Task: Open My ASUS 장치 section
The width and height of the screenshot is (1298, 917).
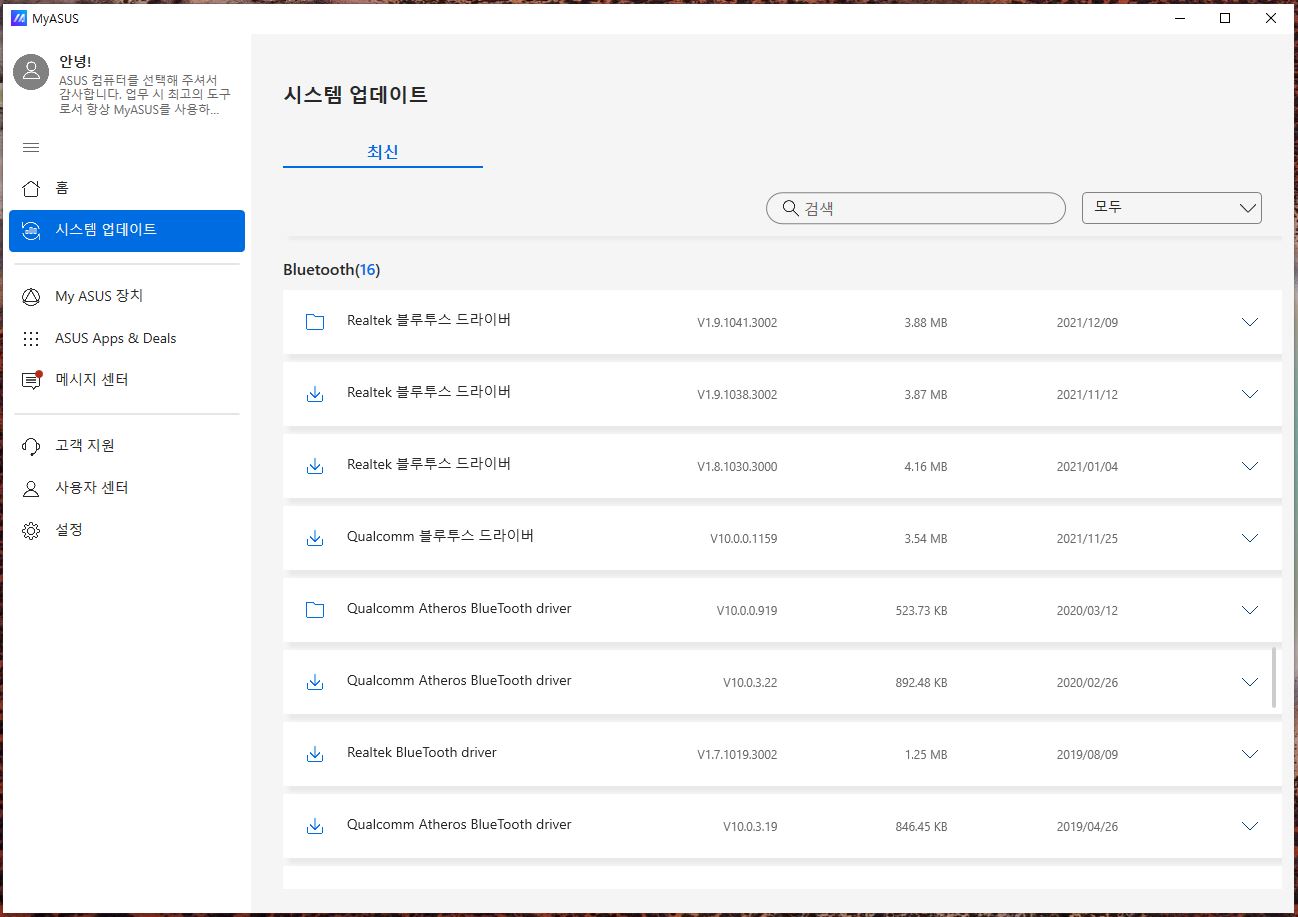Action: 127,296
